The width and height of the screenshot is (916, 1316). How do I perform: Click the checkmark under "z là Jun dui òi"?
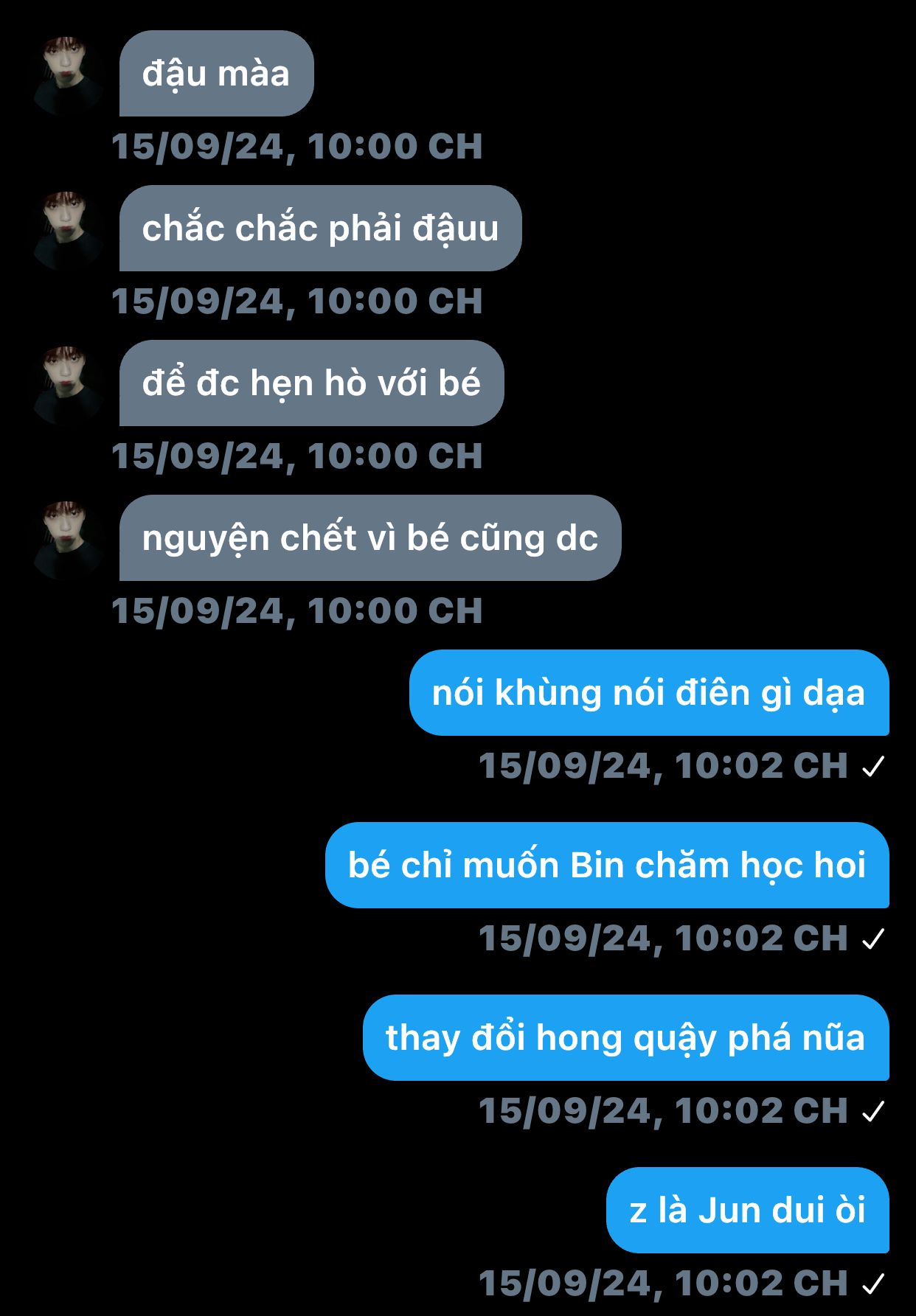point(873,1284)
